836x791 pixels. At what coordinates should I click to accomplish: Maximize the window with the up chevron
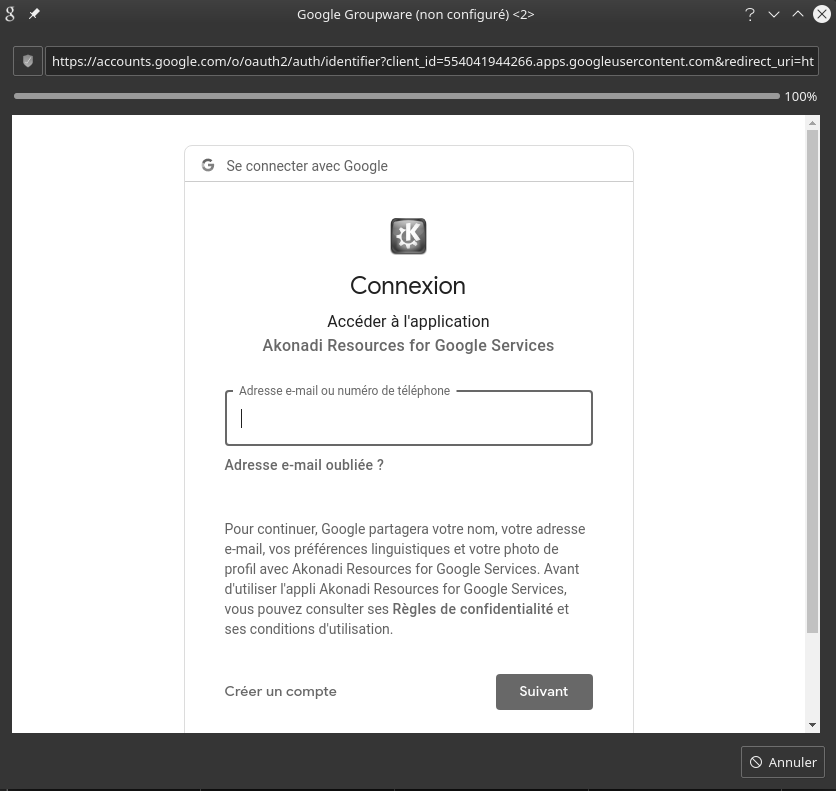point(798,14)
